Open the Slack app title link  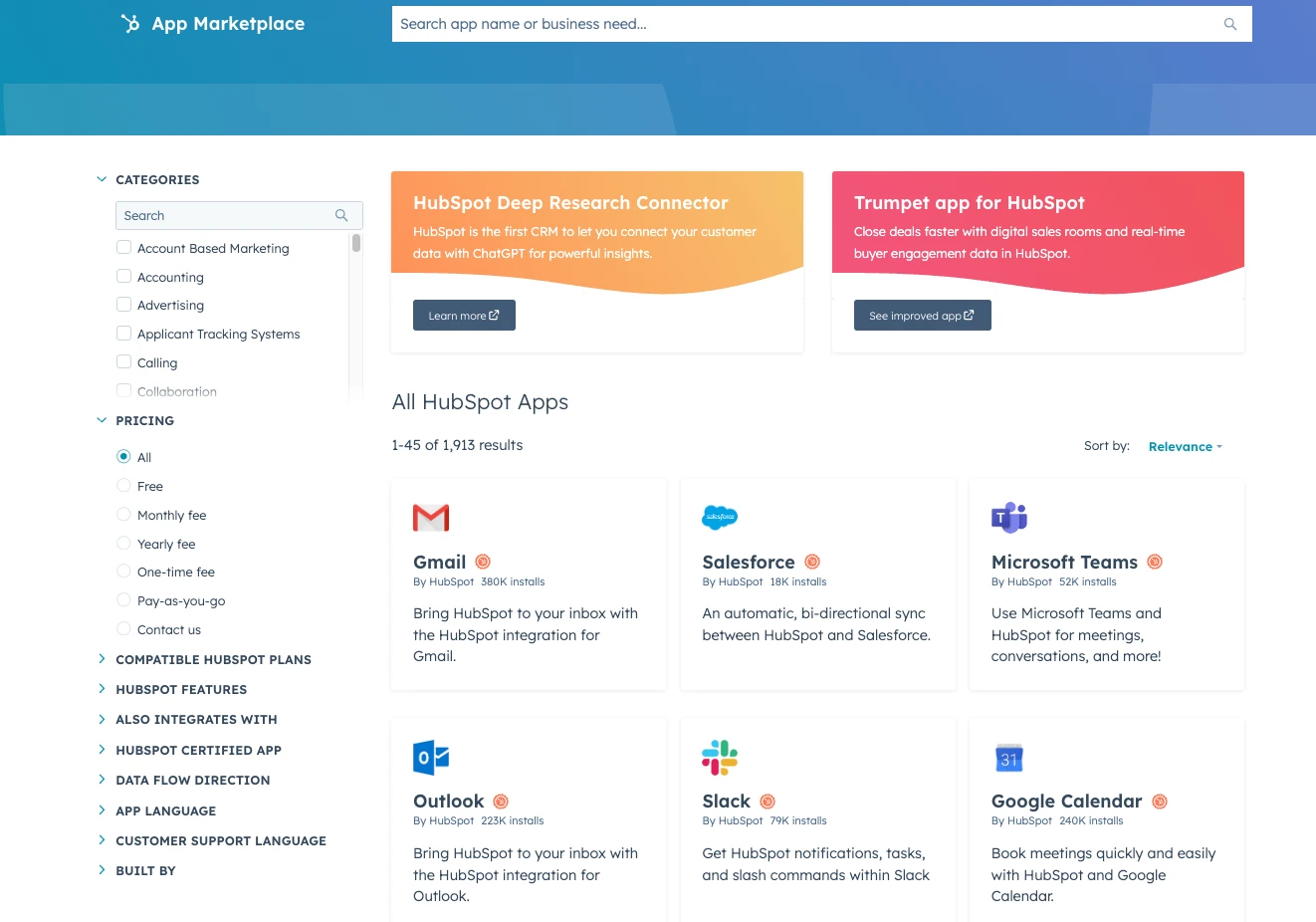tap(726, 802)
